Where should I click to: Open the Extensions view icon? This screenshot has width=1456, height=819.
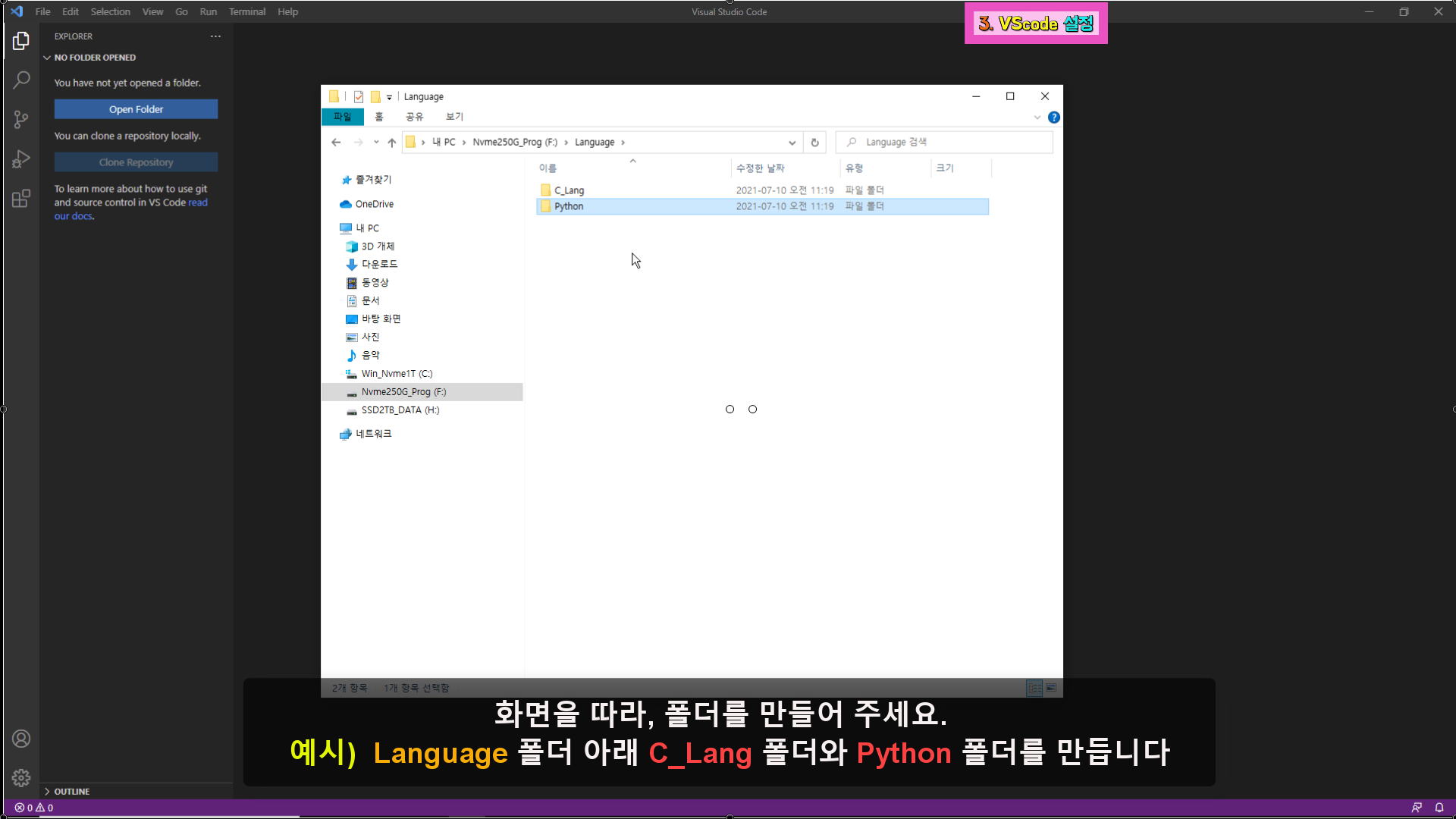pos(21,199)
